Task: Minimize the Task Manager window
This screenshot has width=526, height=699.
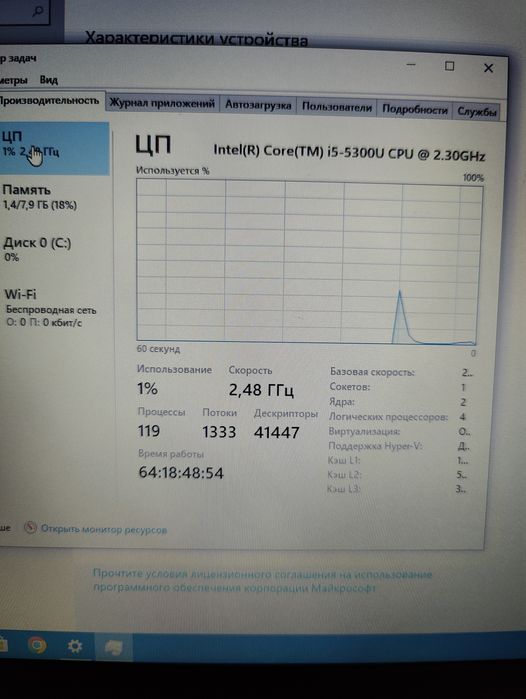Action: coord(411,65)
